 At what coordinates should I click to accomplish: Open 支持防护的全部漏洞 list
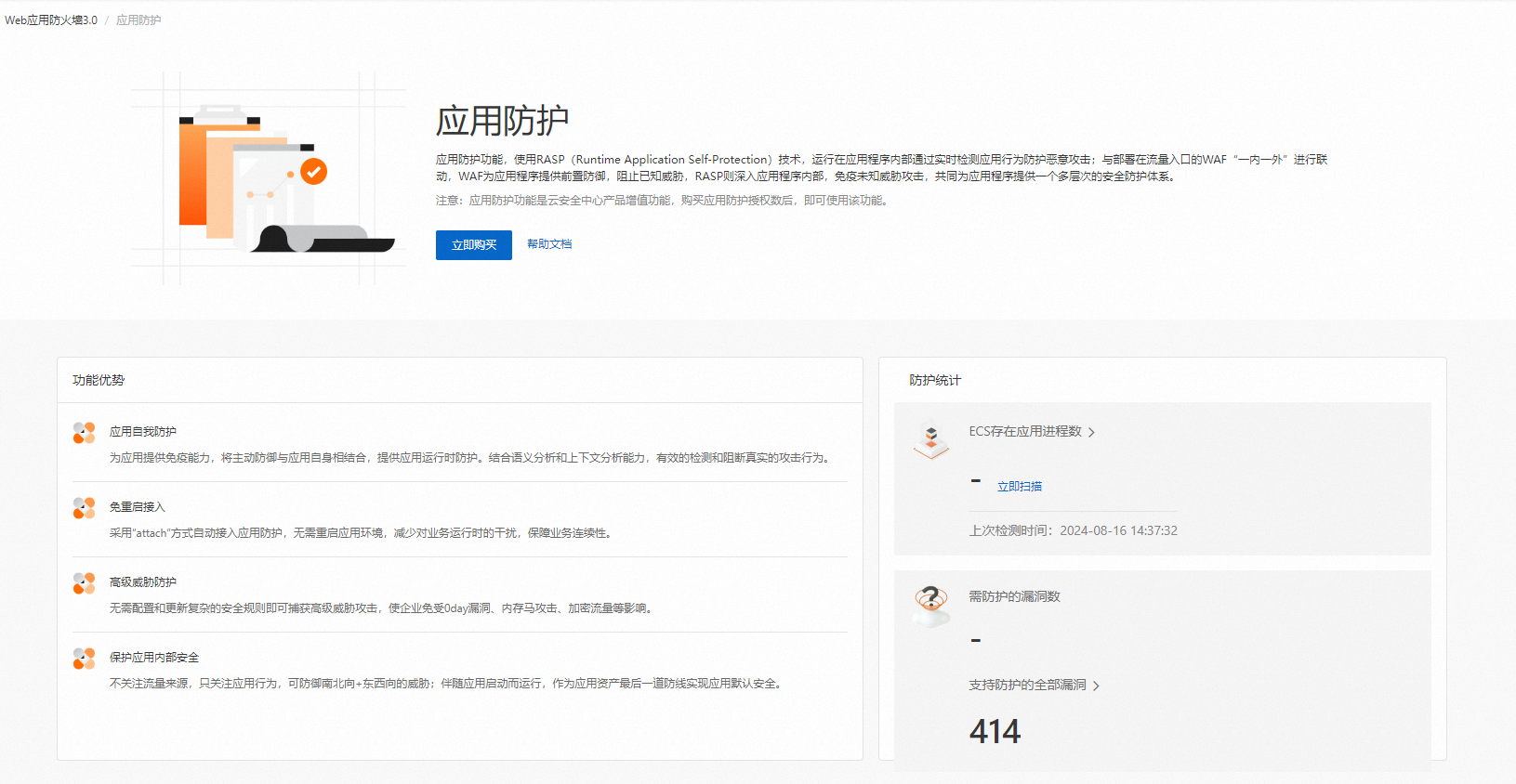(x=1027, y=685)
